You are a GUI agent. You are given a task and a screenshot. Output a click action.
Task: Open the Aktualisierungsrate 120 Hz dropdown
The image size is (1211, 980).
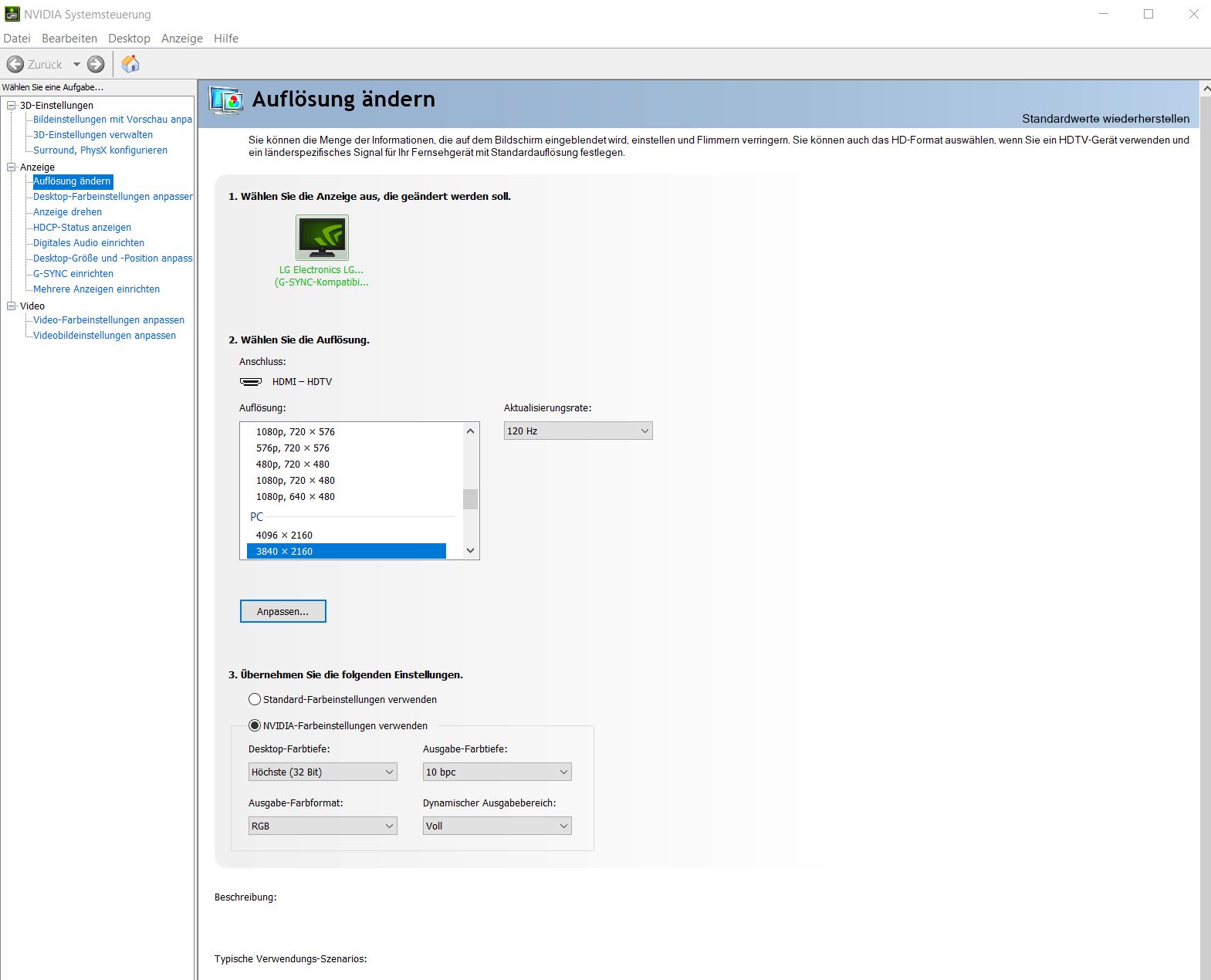[x=578, y=431]
